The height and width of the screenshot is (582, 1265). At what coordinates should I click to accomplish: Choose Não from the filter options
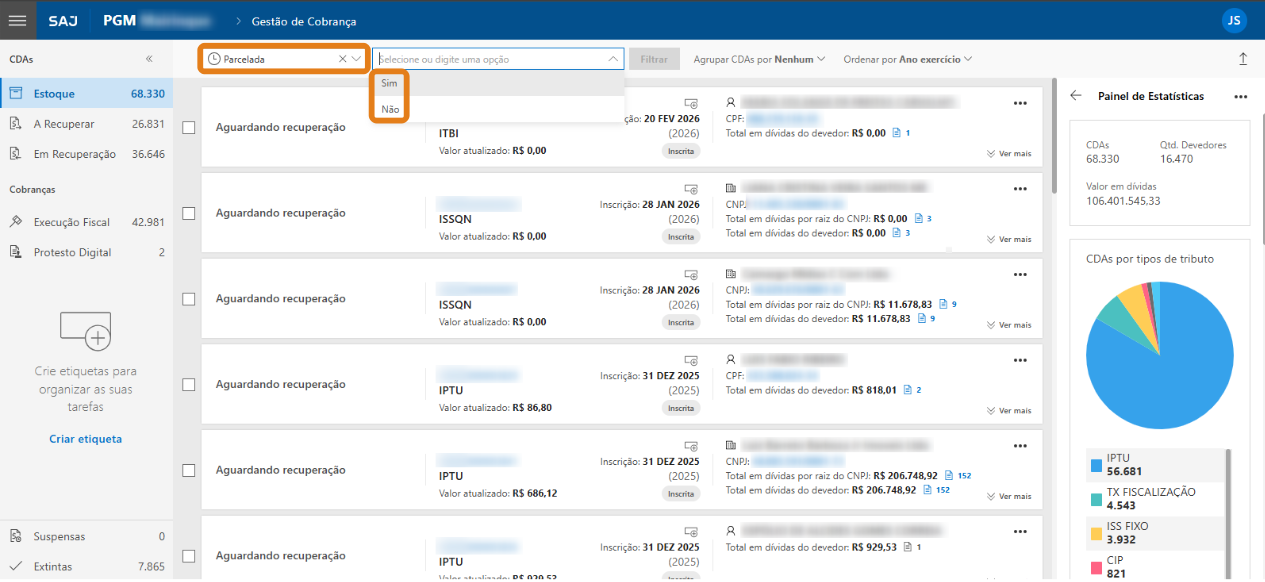390,109
